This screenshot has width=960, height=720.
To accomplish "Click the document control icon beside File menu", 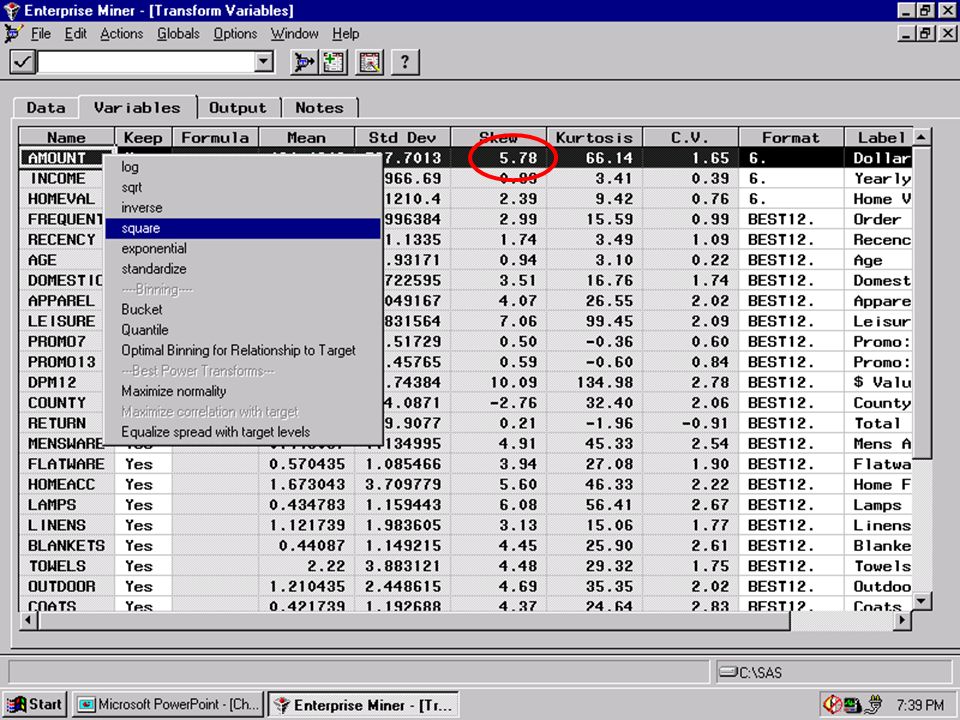I will 12,34.
